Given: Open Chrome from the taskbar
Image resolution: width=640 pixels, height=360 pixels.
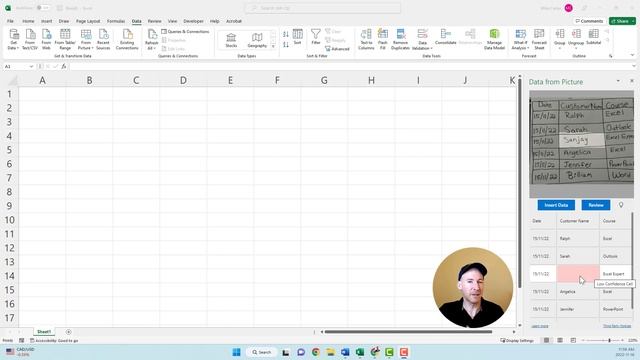Looking at the screenshot, I should (x=316, y=352).
